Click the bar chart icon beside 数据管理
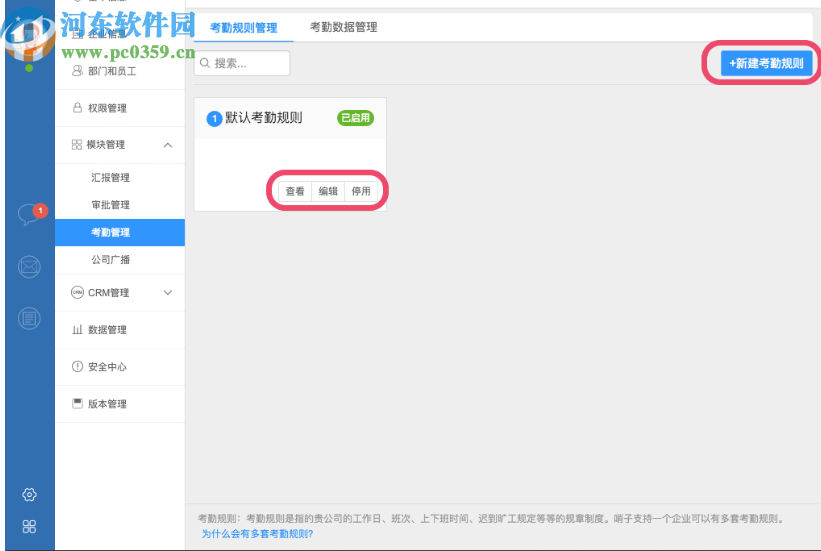Screen dimensions: 821x551 [77, 329]
